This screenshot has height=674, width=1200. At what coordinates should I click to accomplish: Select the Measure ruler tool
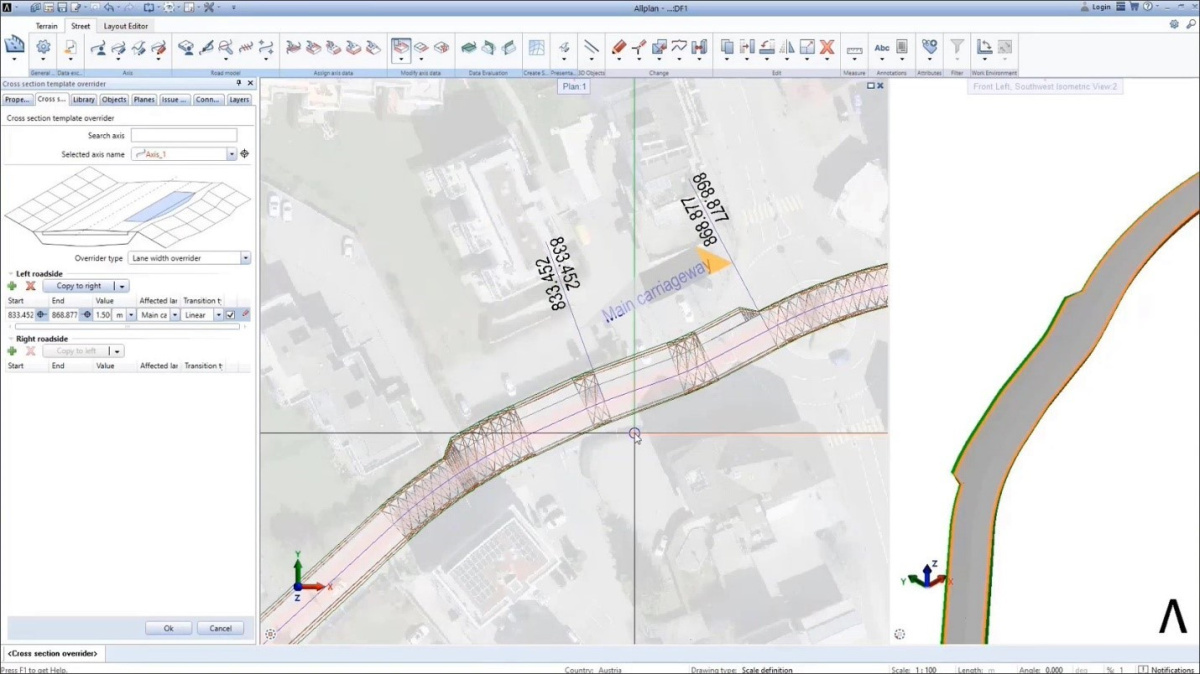tap(854, 48)
